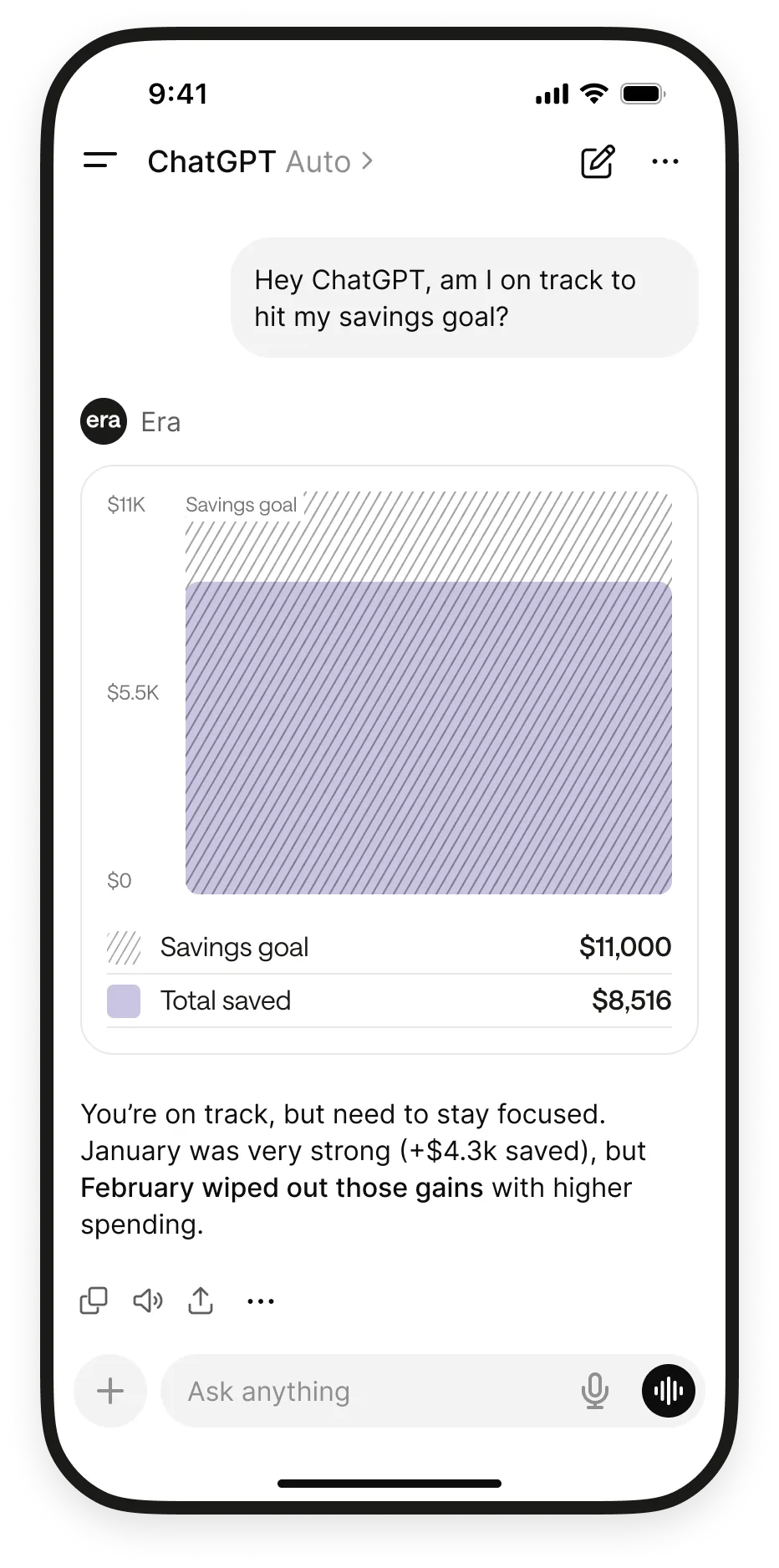
Task: Tap the user message bubble
Action: (x=464, y=298)
